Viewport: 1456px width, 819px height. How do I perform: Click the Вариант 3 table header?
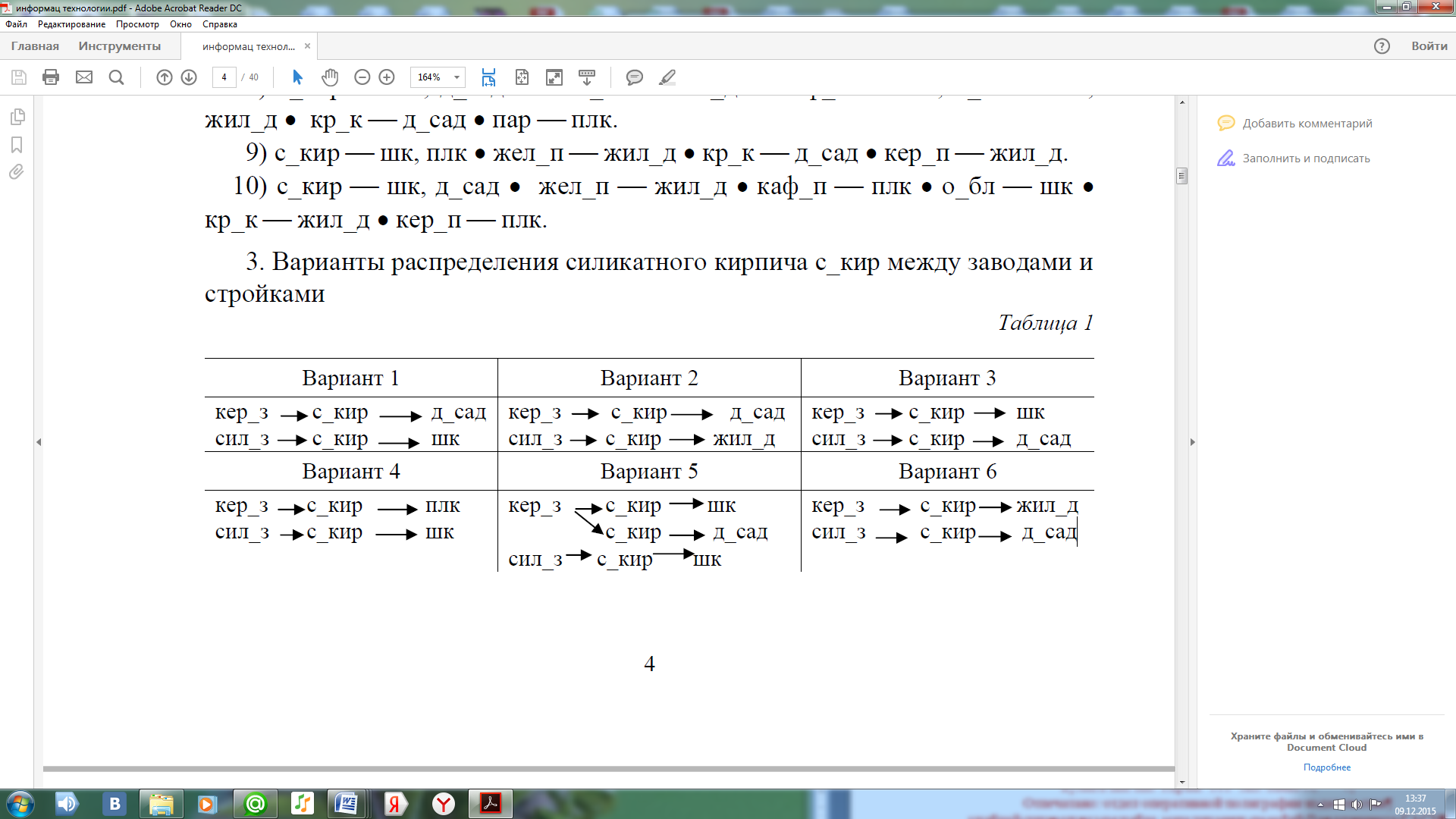tap(947, 378)
